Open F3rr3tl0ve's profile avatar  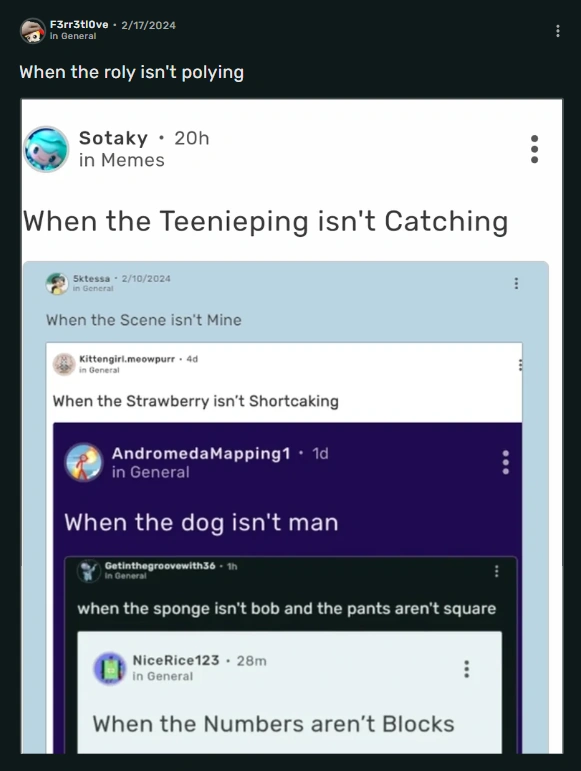(x=32, y=30)
